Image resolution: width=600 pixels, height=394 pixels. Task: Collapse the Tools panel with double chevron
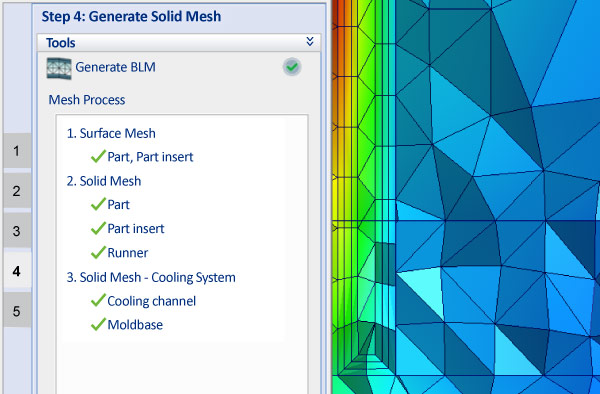310,42
